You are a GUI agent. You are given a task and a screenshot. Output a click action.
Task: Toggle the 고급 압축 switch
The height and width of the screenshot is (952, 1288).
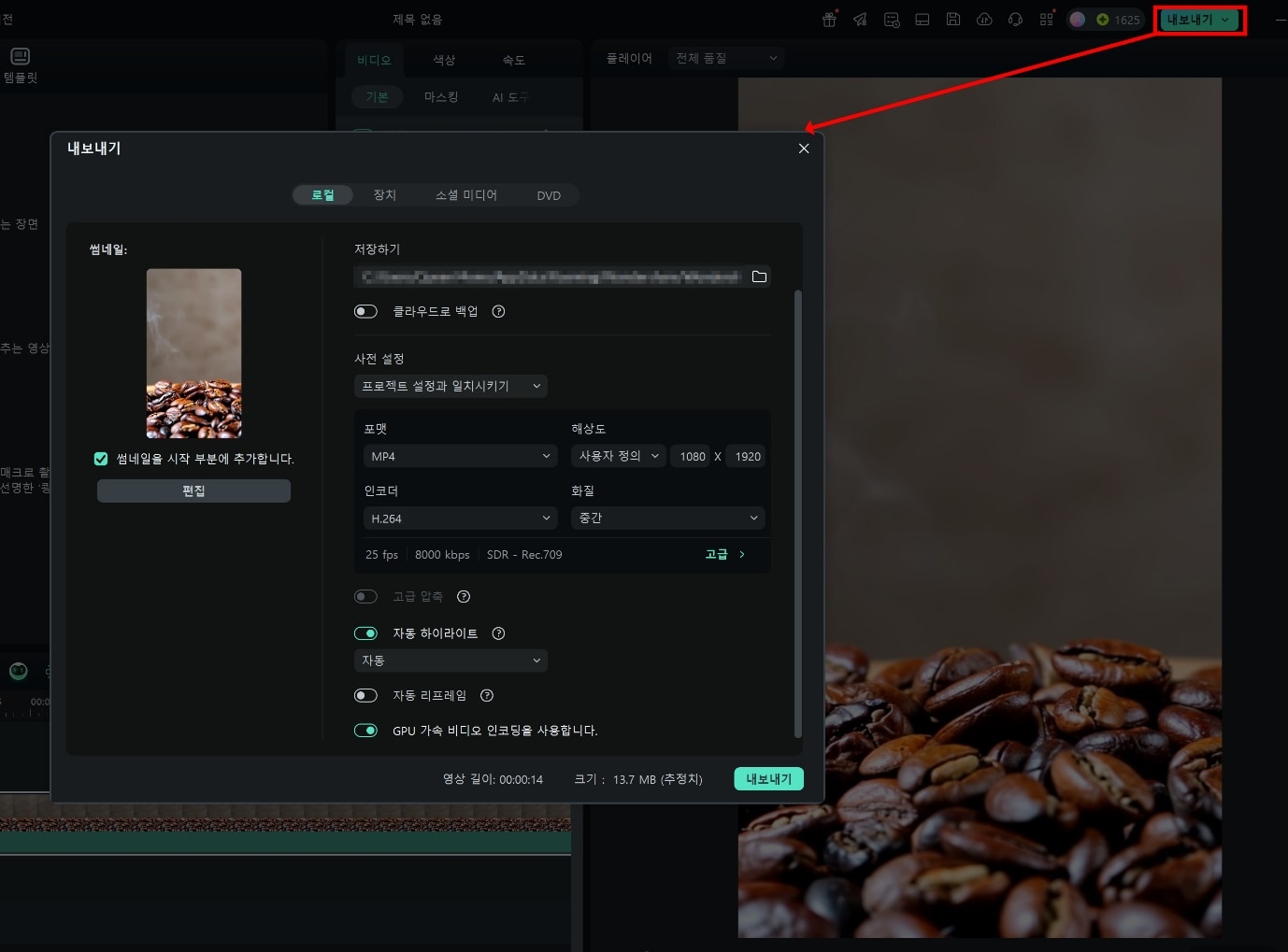pos(365,597)
